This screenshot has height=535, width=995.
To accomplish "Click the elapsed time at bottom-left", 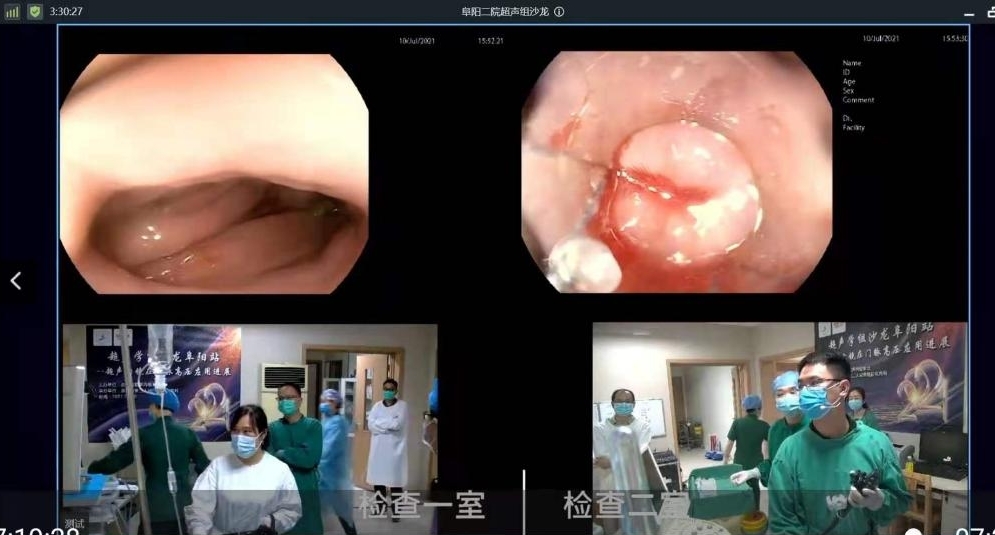I will [40, 530].
